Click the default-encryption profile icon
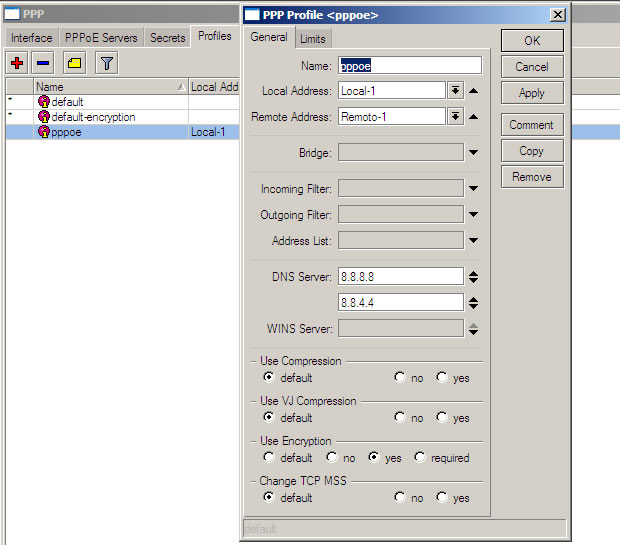The width and height of the screenshot is (620, 545). (43, 117)
